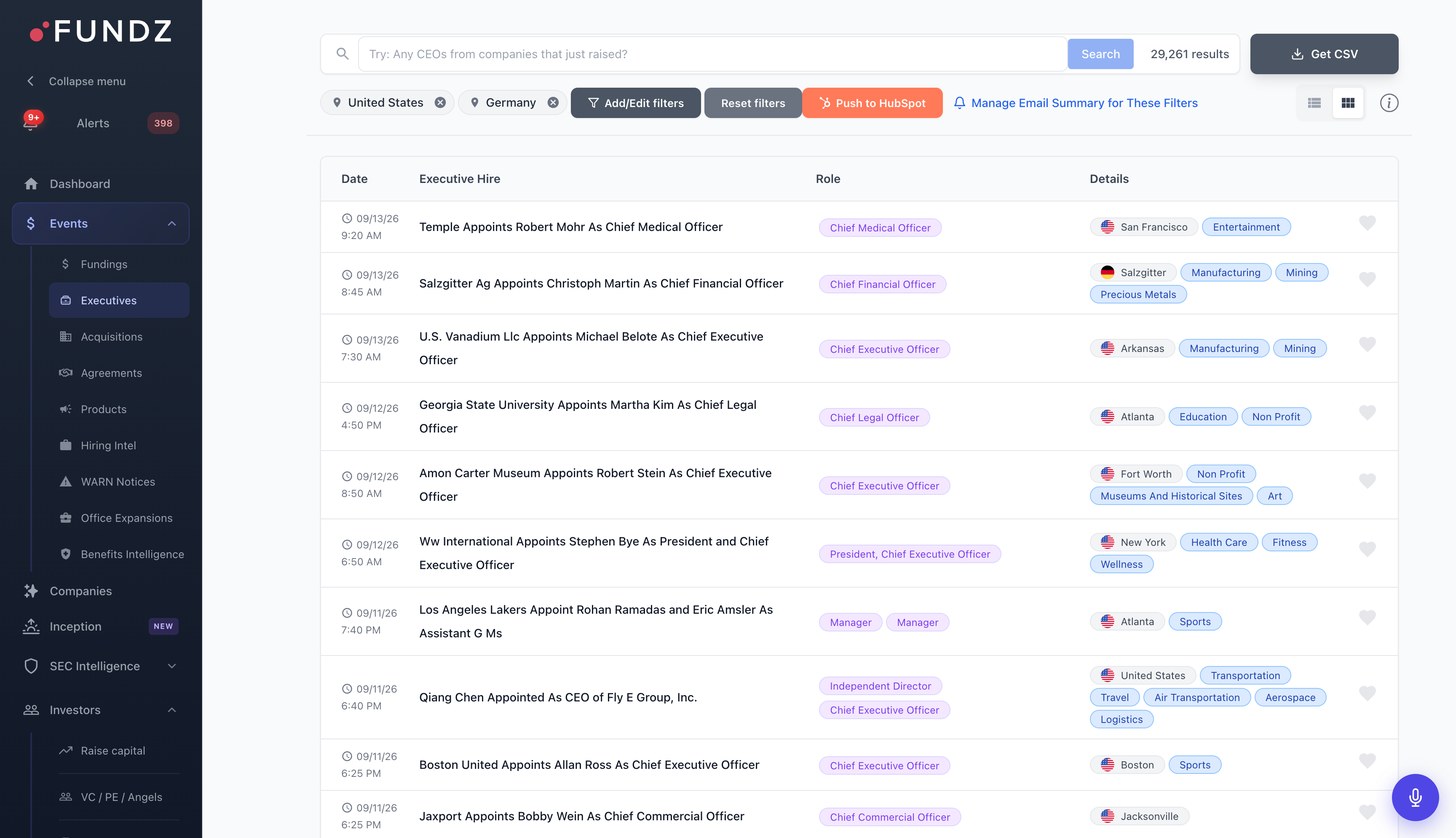Download results with Get CSV
This screenshot has height=838, width=1456.
pyautogui.click(x=1324, y=54)
